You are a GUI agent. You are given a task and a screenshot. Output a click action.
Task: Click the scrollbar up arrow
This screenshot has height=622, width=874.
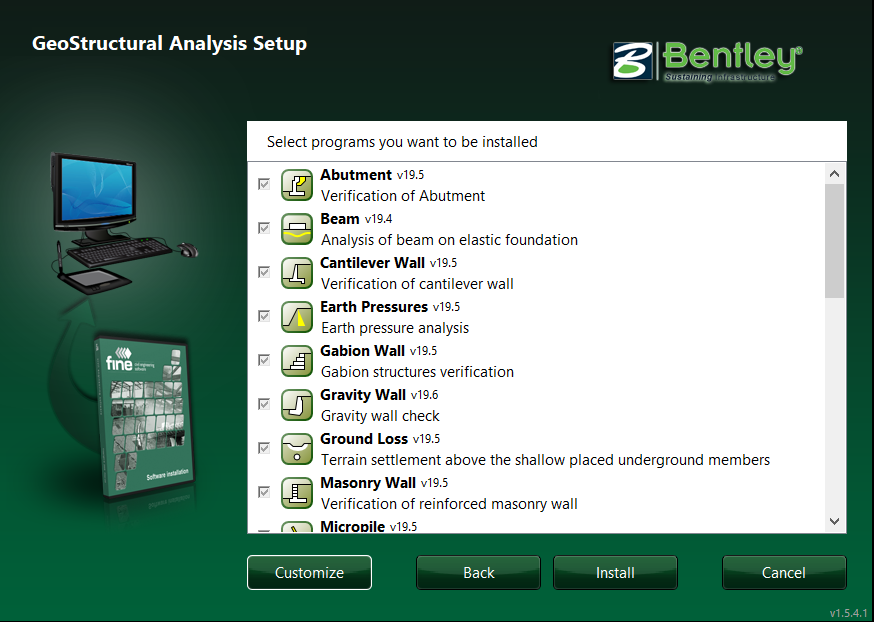click(835, 173)
